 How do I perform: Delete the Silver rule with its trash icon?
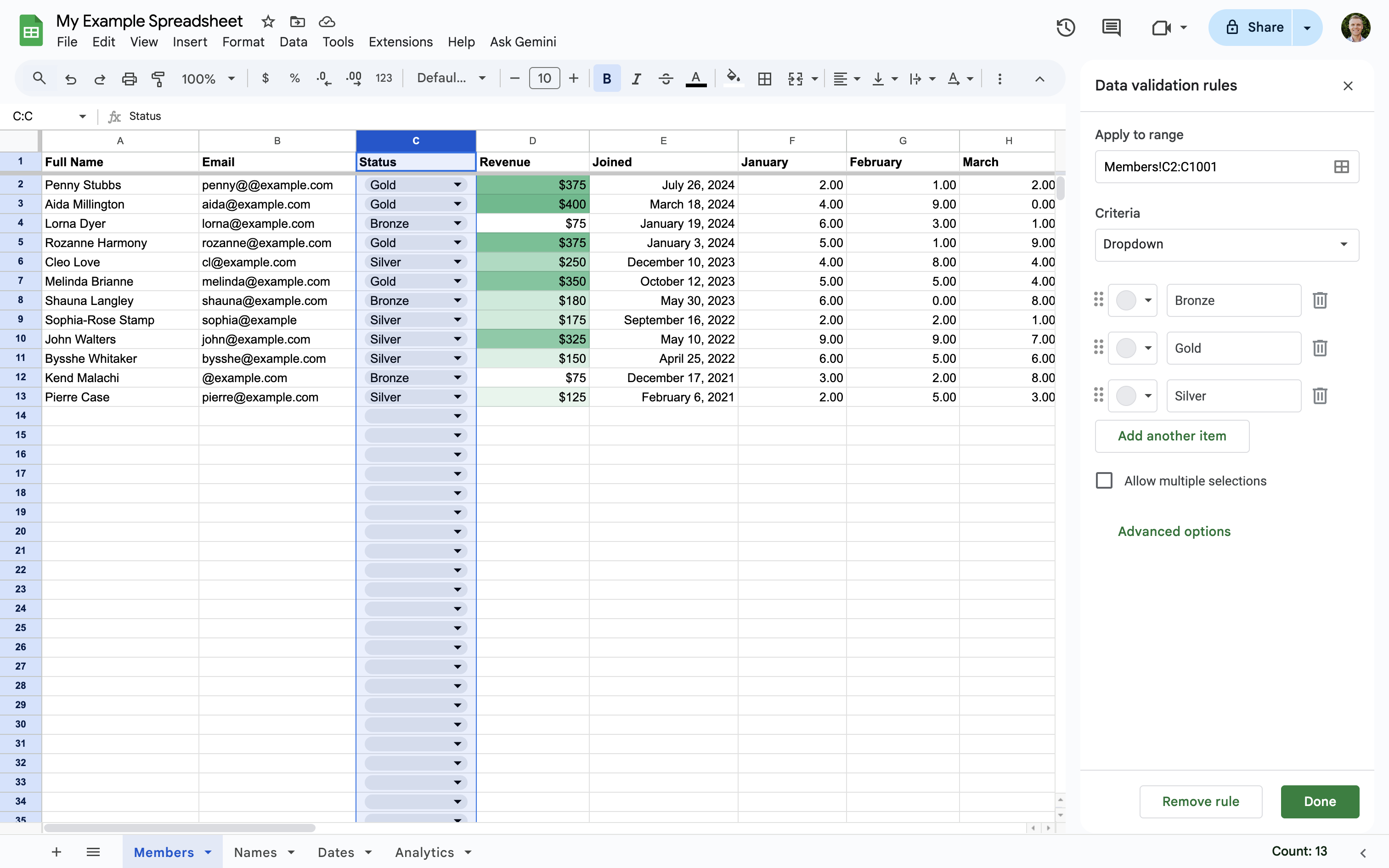[1320, 395]
